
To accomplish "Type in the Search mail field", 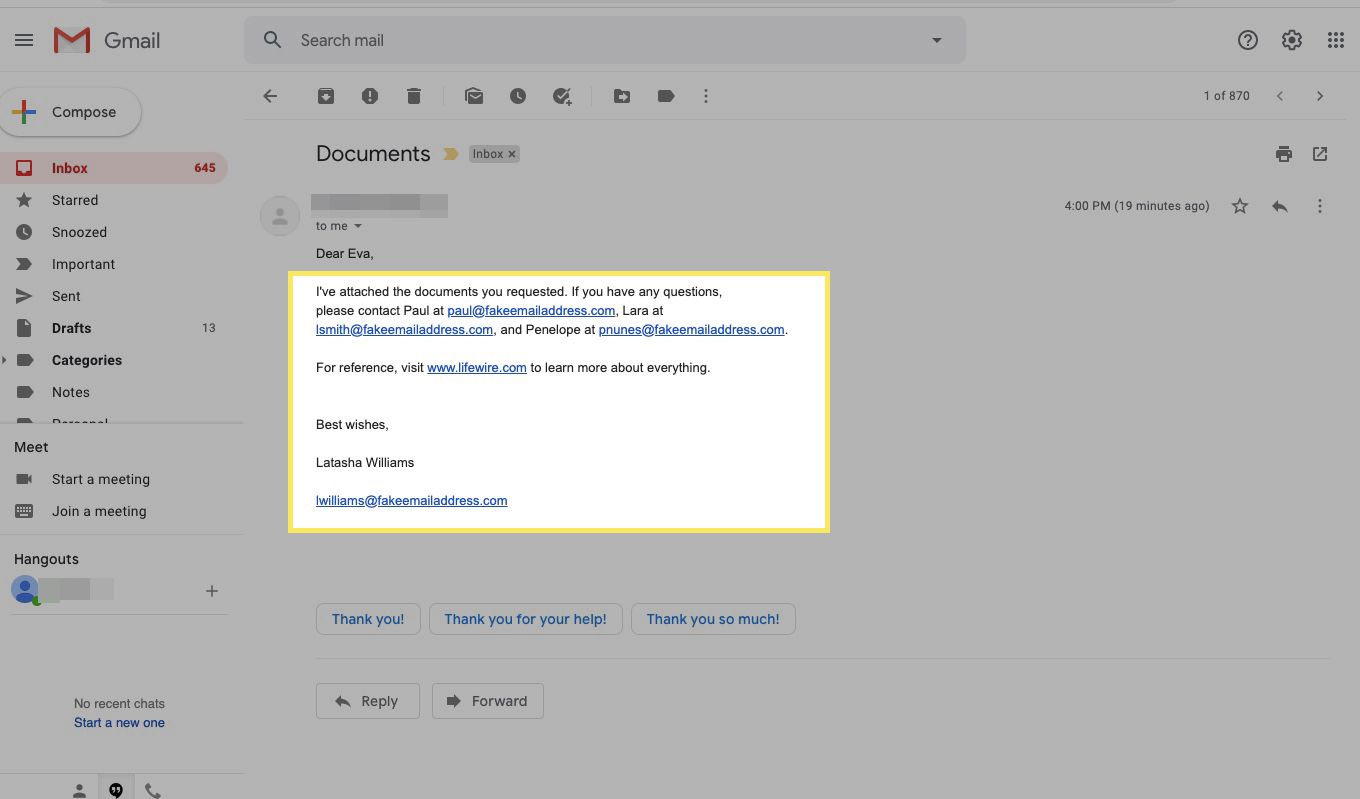I will (605, 40).
